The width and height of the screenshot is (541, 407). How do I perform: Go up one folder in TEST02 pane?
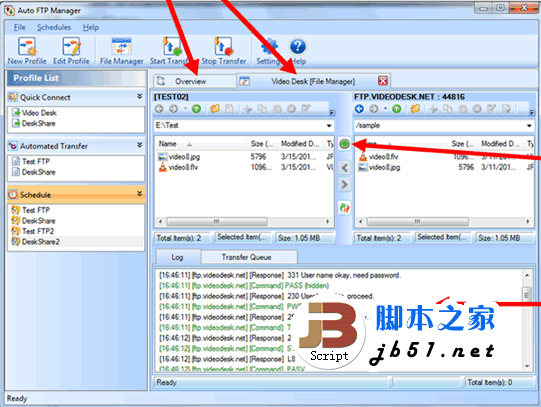[x=196, y=109]
